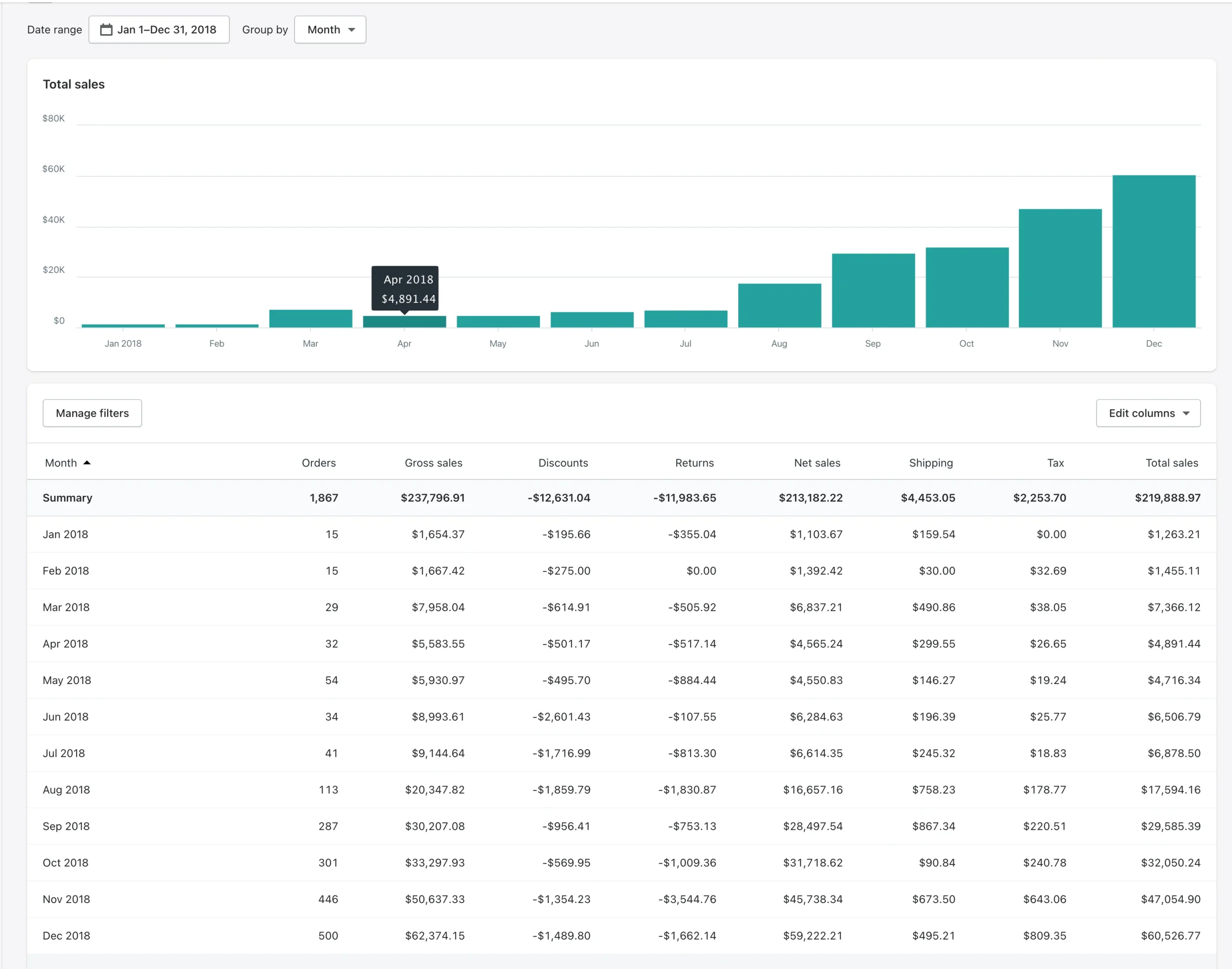The height and width of the screenshot is (969, 1232).
Task: Click the Shipping column header
Action: pos(931,463)
